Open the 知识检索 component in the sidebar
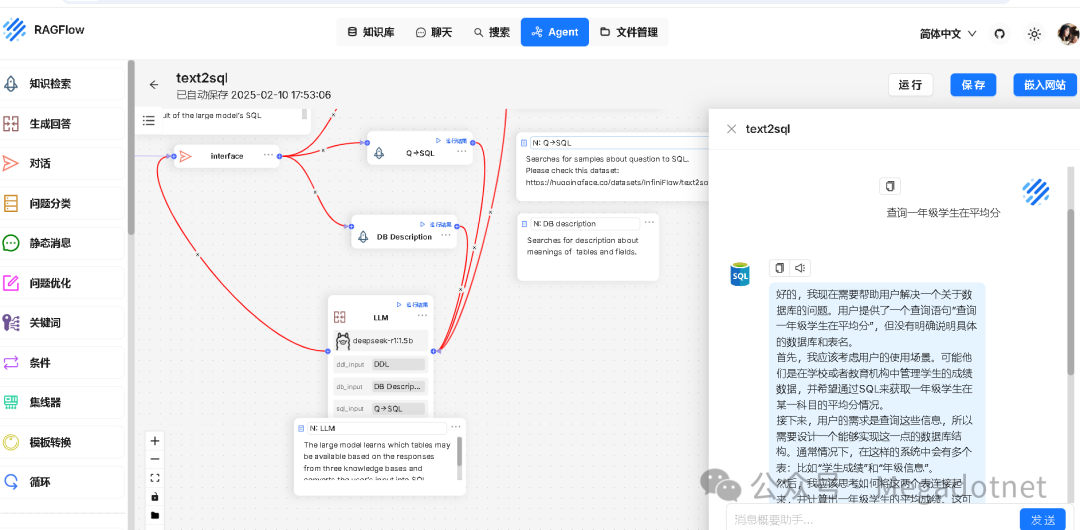 pos(50,84)
